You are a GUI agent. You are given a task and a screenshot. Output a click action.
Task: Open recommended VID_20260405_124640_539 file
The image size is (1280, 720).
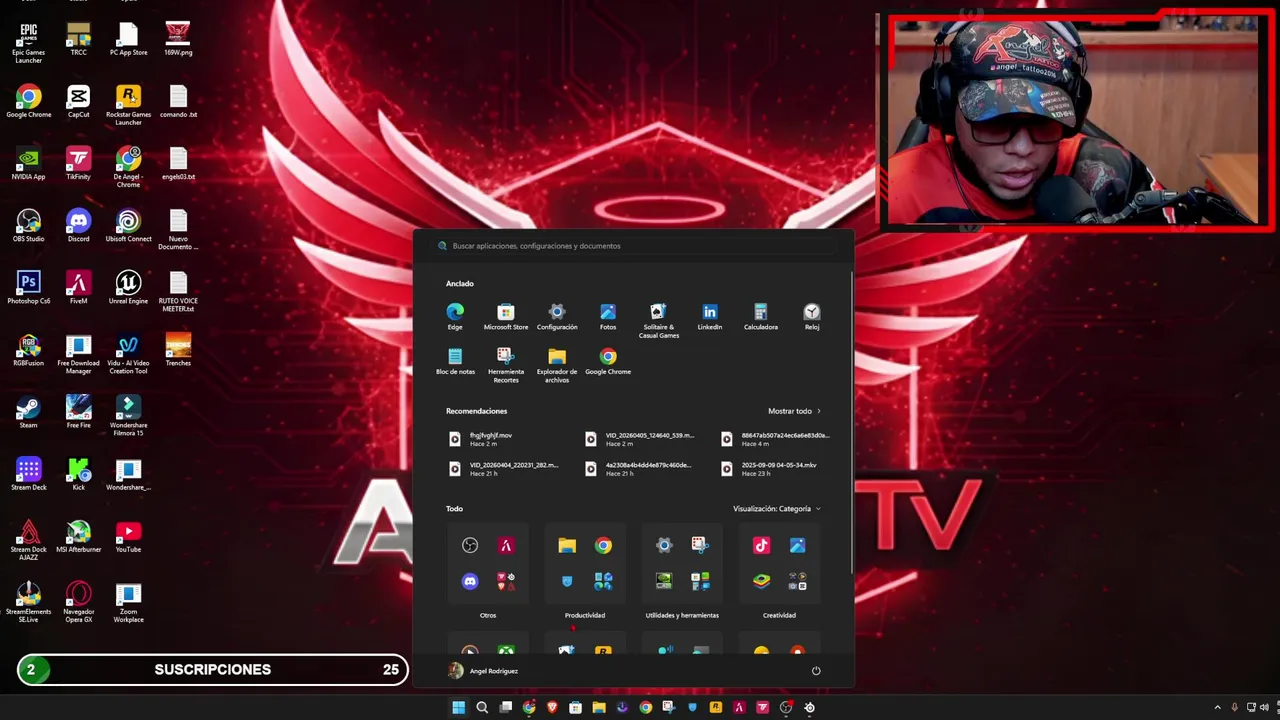(644, 439)
